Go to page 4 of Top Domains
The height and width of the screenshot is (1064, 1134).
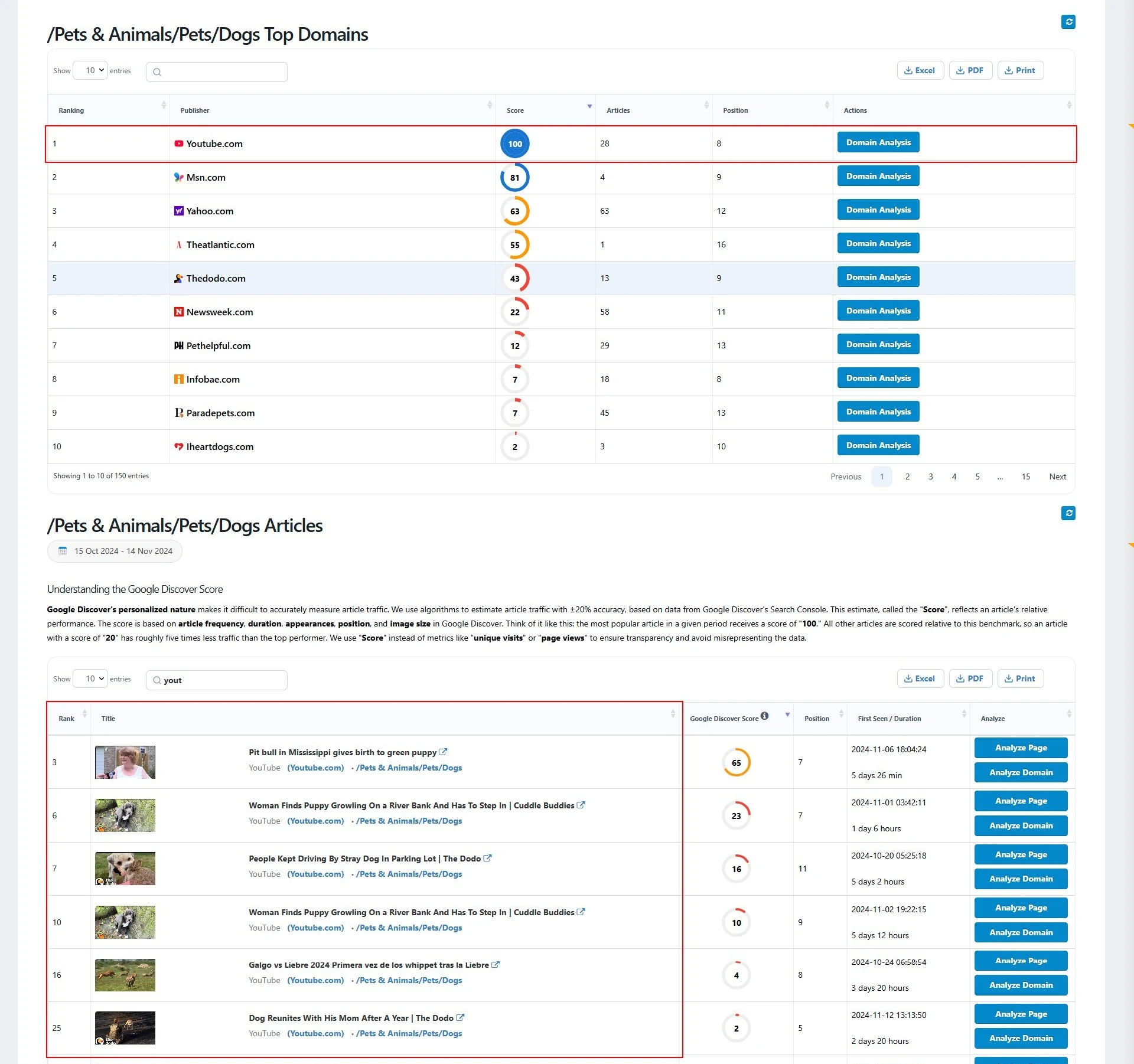[954, 476]
